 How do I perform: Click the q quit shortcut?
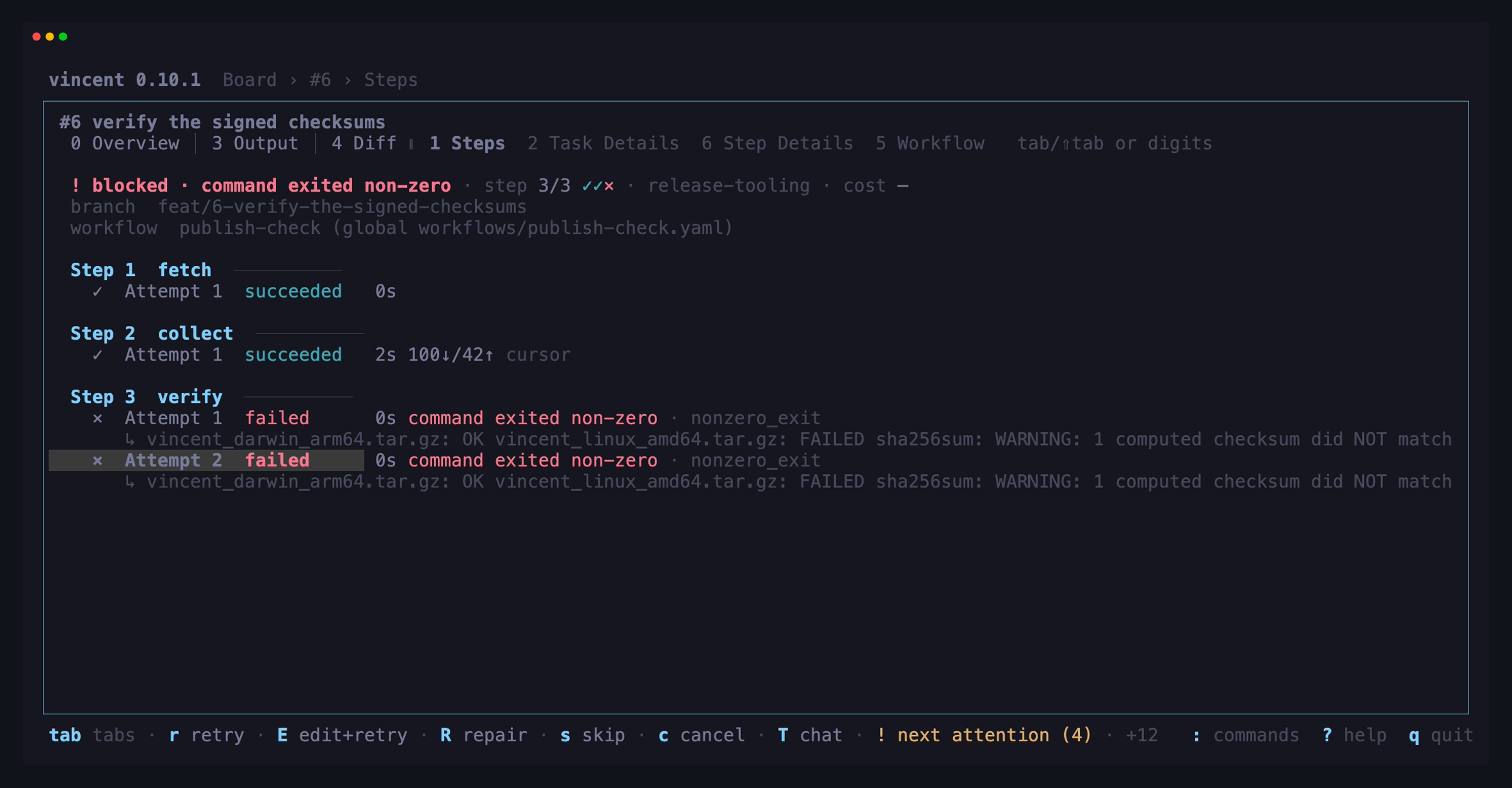coord(1441,735)
